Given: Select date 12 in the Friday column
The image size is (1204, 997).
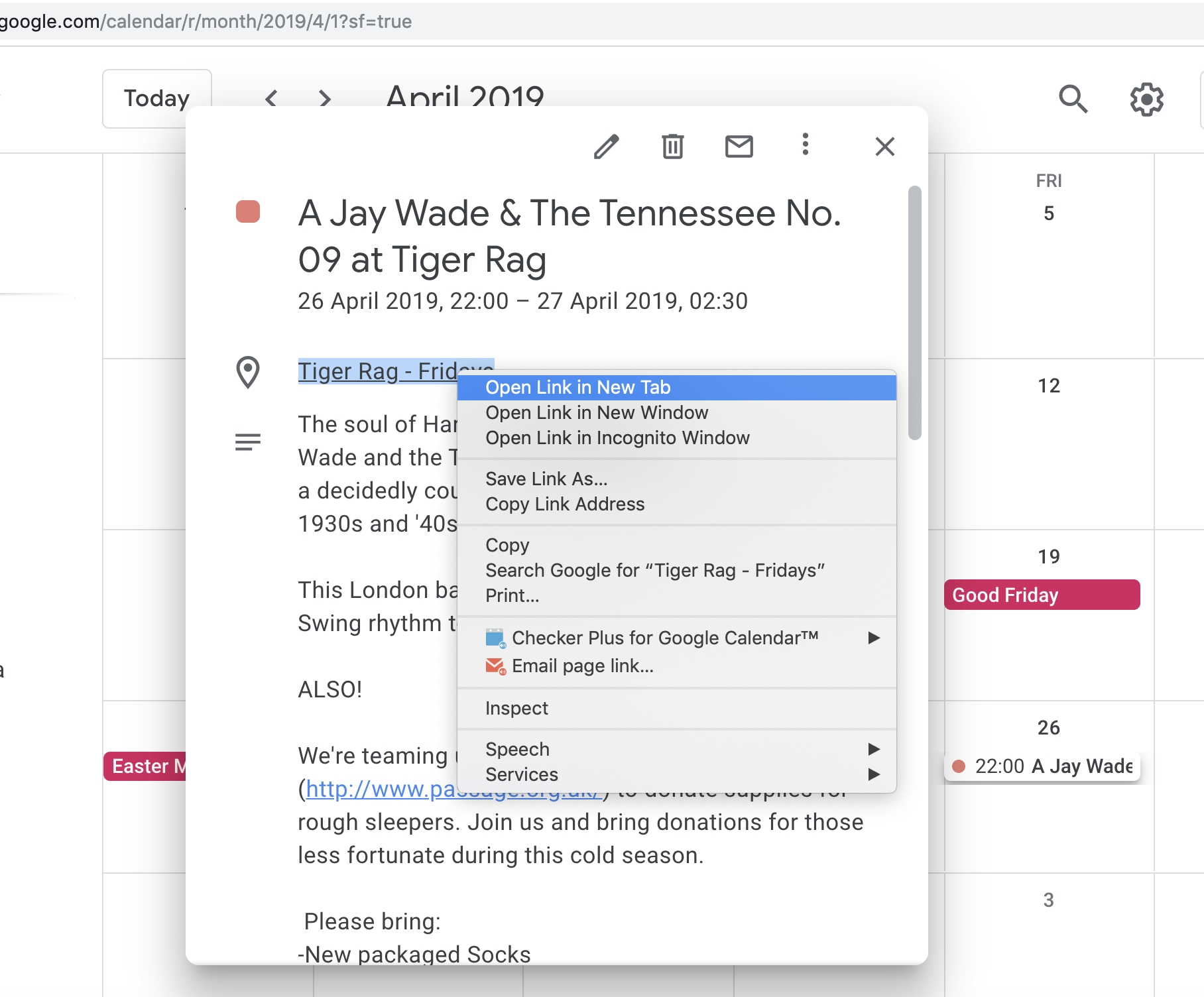Looking at the screenshot, I should click(x=1048, y=386).
